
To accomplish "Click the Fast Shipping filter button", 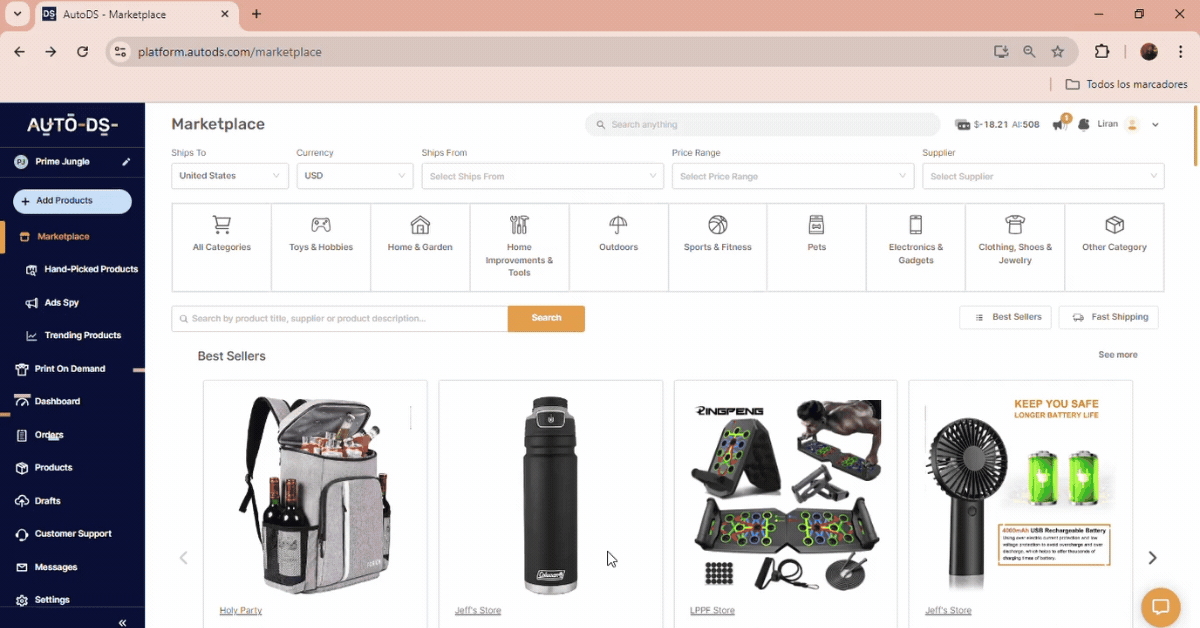I will coord(1108,317).
